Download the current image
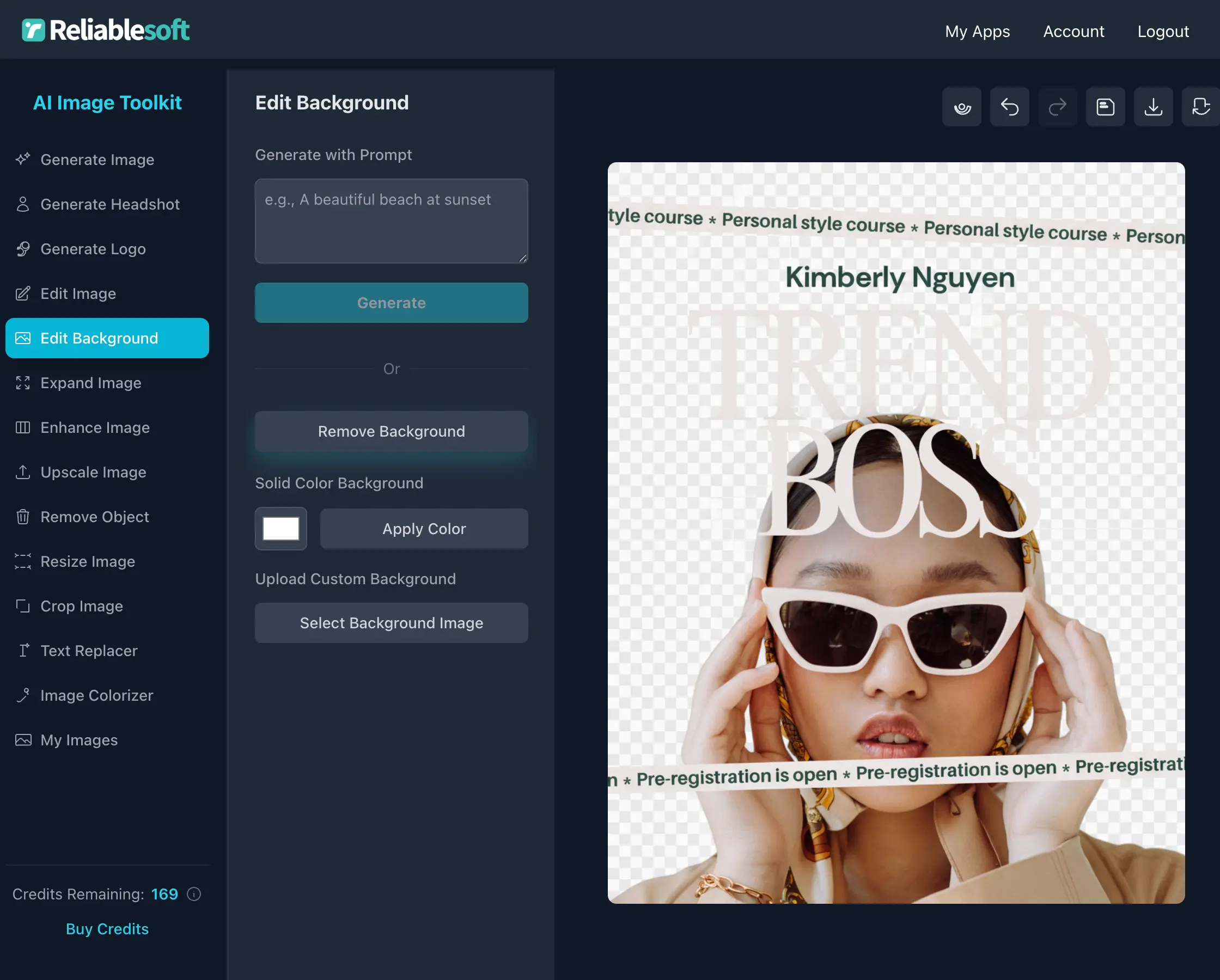 [1154, 107]
